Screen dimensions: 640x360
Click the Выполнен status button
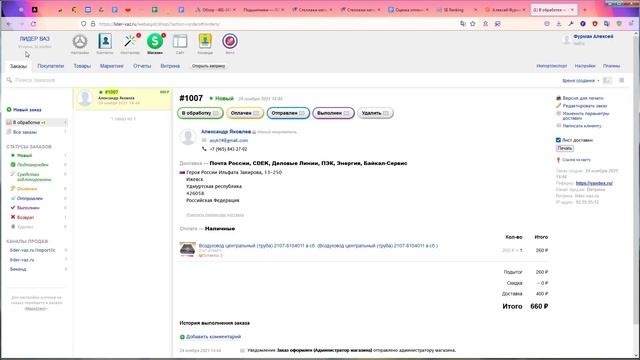pos(333,113)
